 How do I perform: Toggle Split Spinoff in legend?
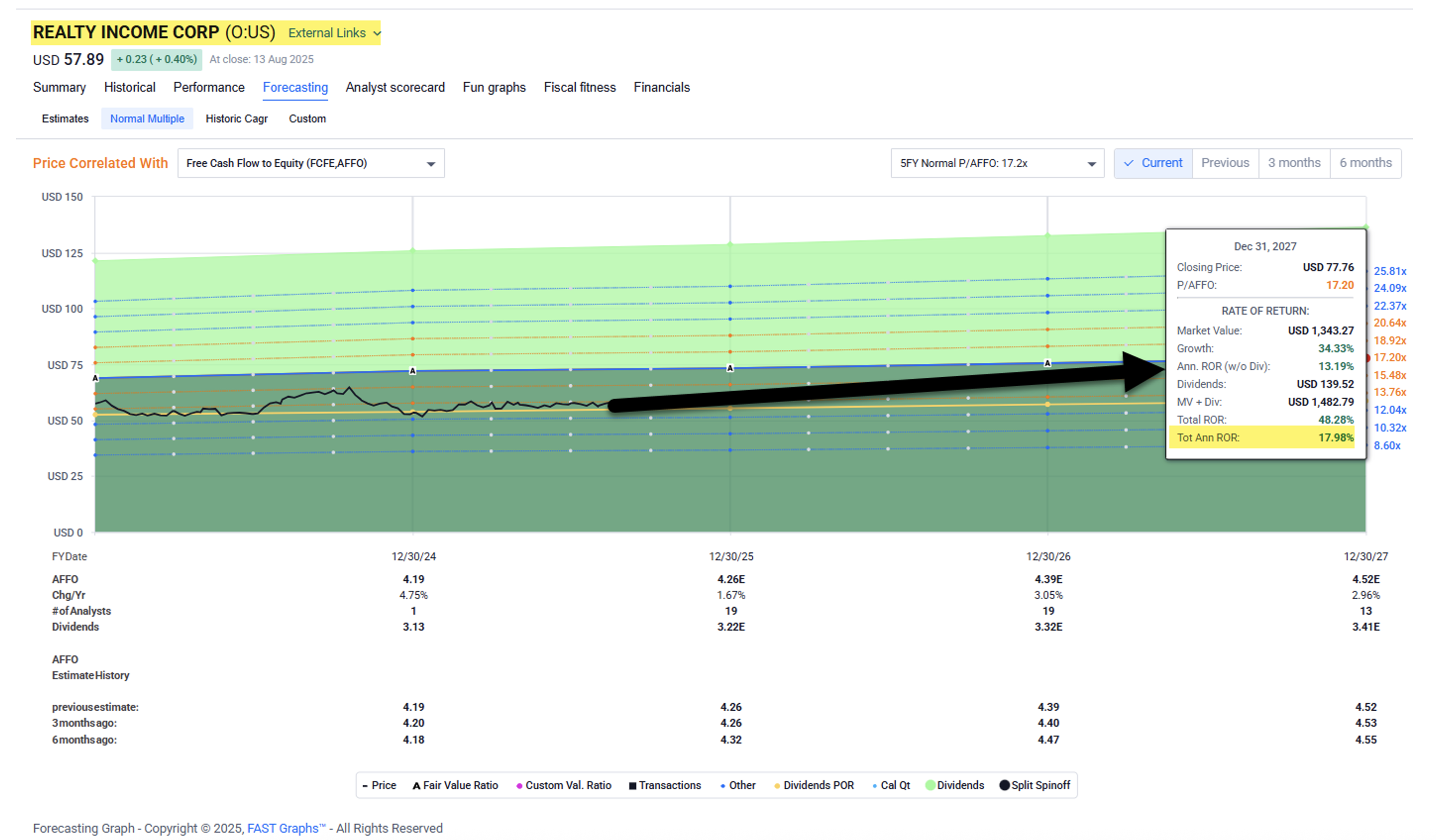pos(1035,785)
